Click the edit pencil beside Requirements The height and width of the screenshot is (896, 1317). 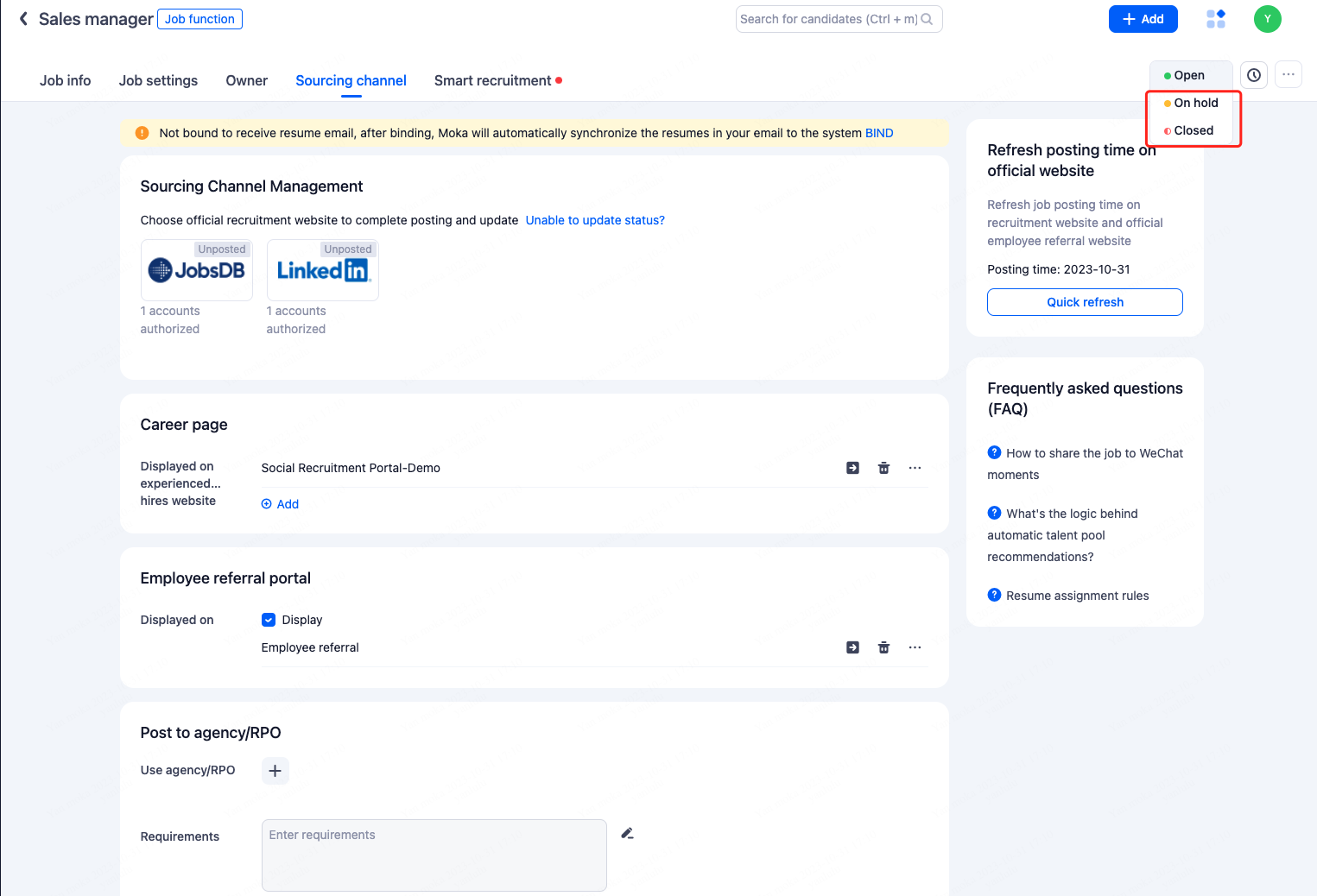[x=628, y=834]
